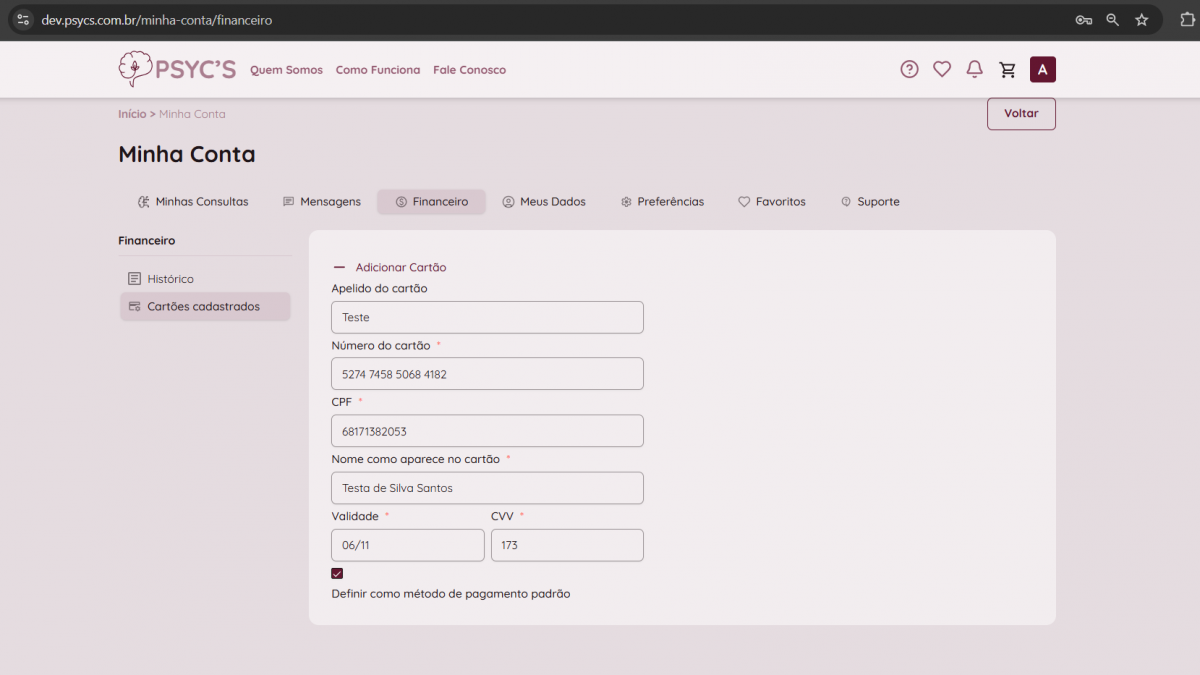Click the heart favorites icon in header
1200x675 pixels.
click(942, 69)
